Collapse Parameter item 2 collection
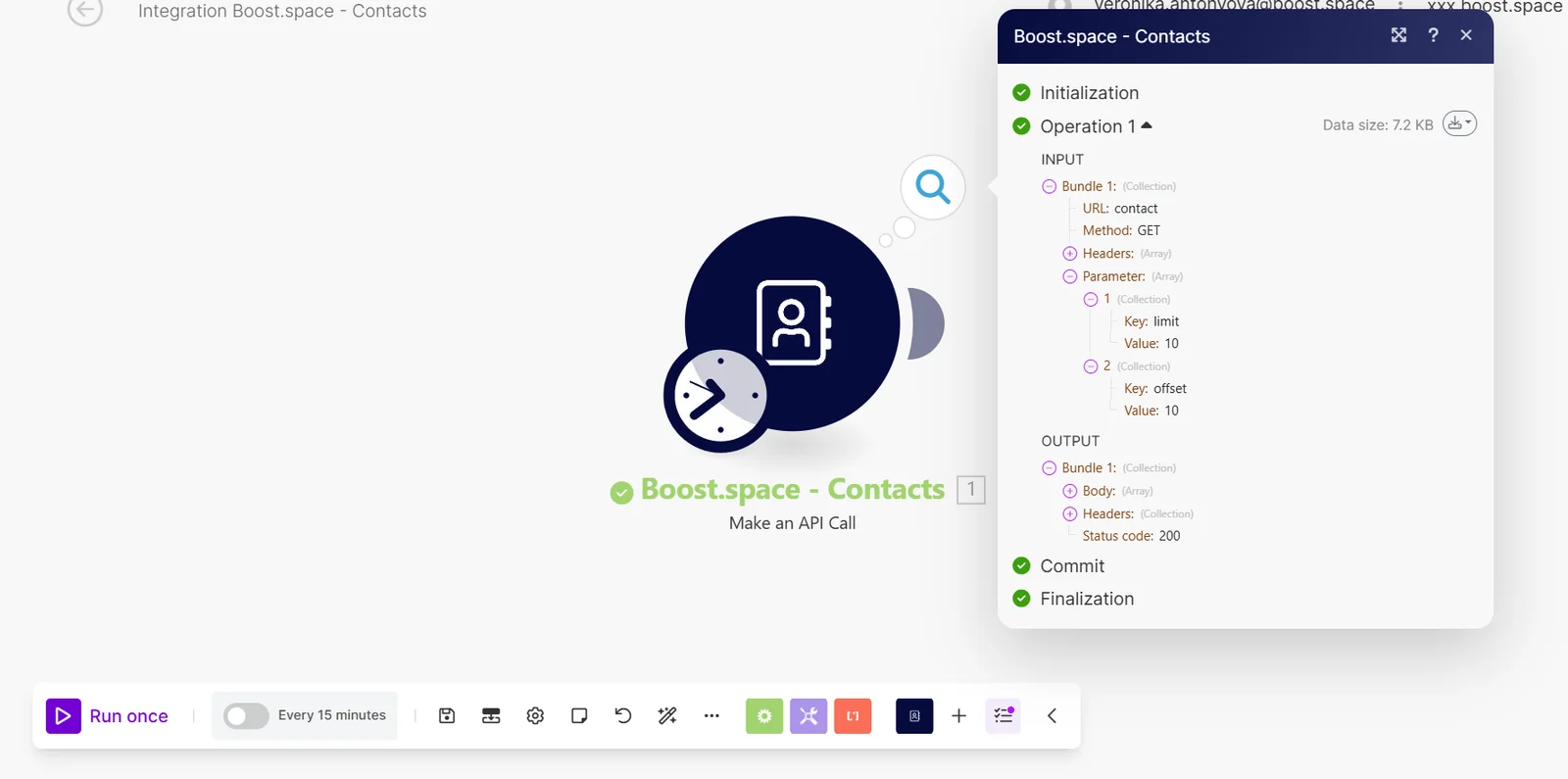1568x779 pixels. [1091, 366]
